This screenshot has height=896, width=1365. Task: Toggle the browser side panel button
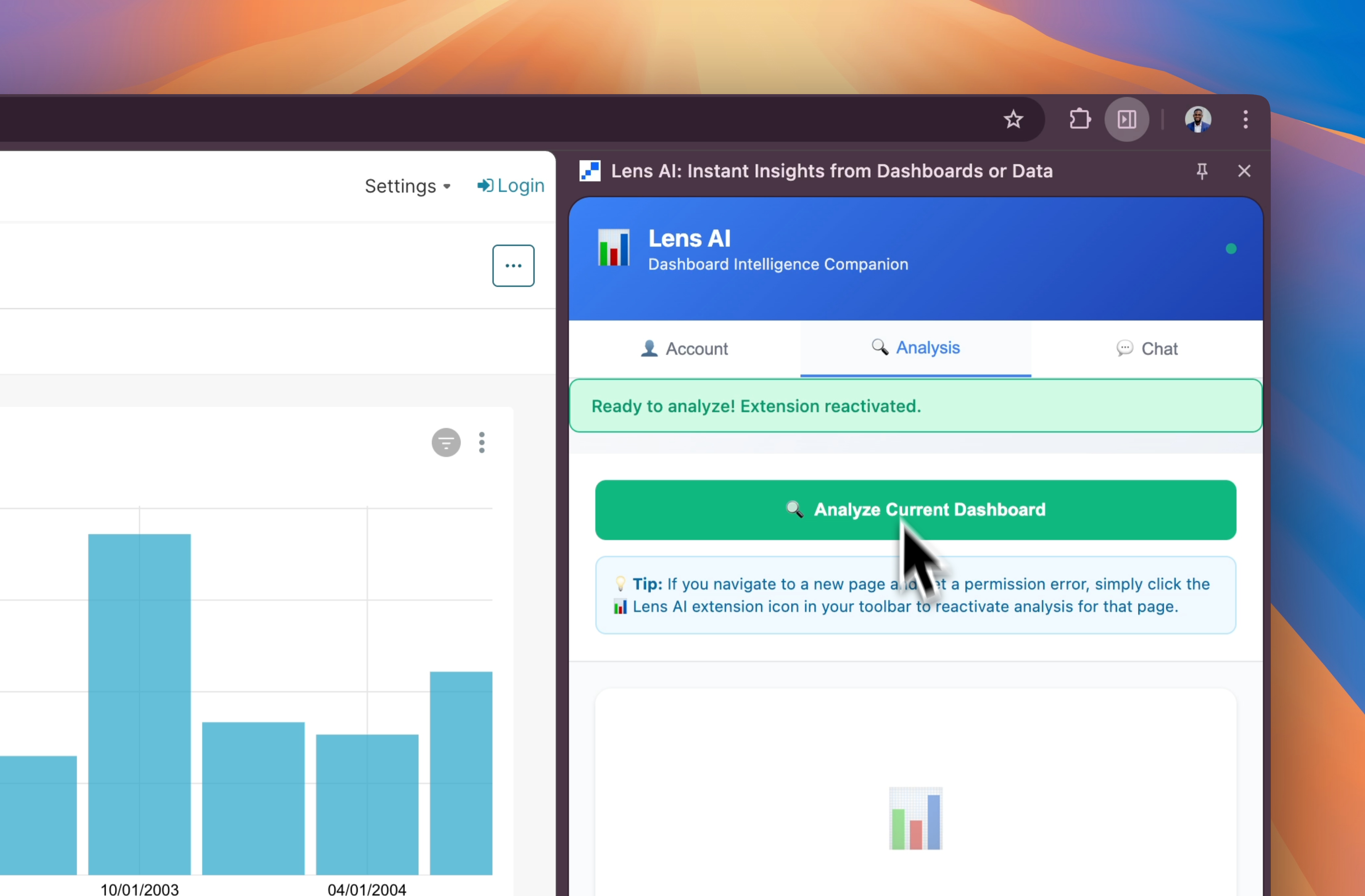[1126, 119]
